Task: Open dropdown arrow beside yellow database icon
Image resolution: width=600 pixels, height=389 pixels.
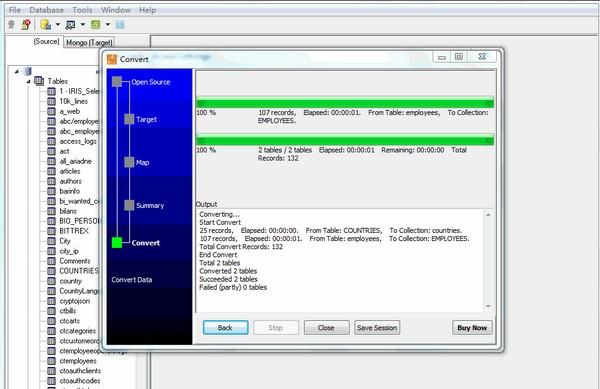Action: (x=58, y=25)
